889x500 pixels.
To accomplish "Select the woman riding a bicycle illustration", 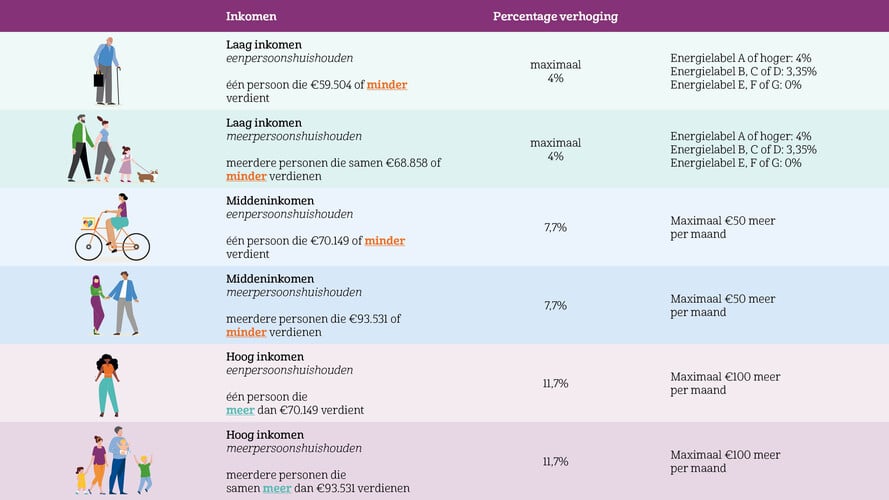I will click(112, 228).
